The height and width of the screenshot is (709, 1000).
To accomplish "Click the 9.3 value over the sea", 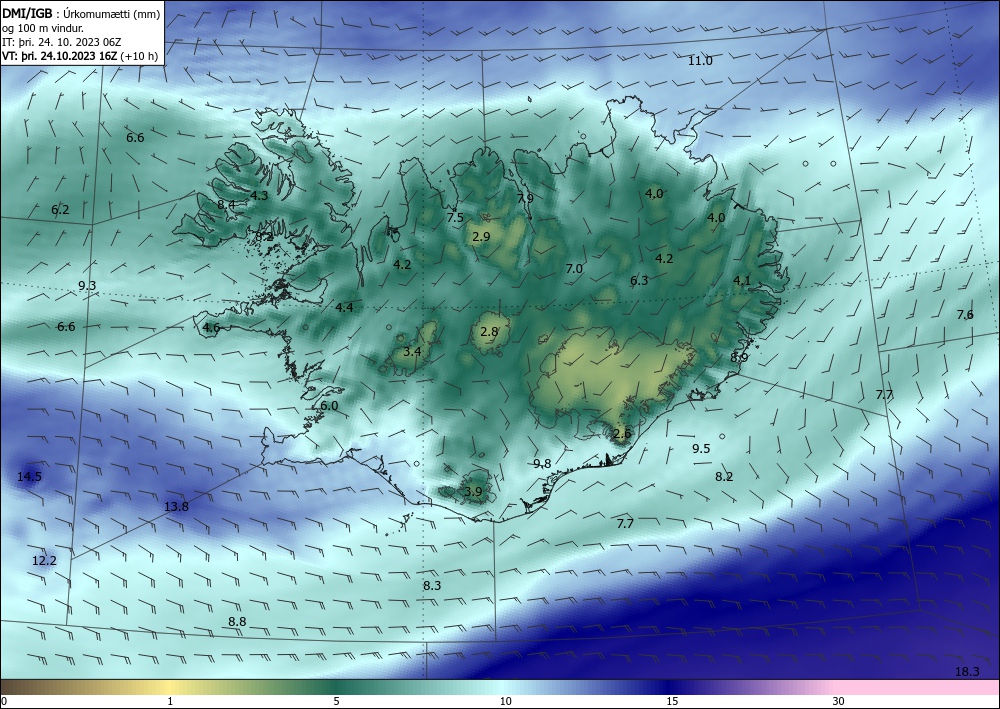I will (x=87, y=285).
